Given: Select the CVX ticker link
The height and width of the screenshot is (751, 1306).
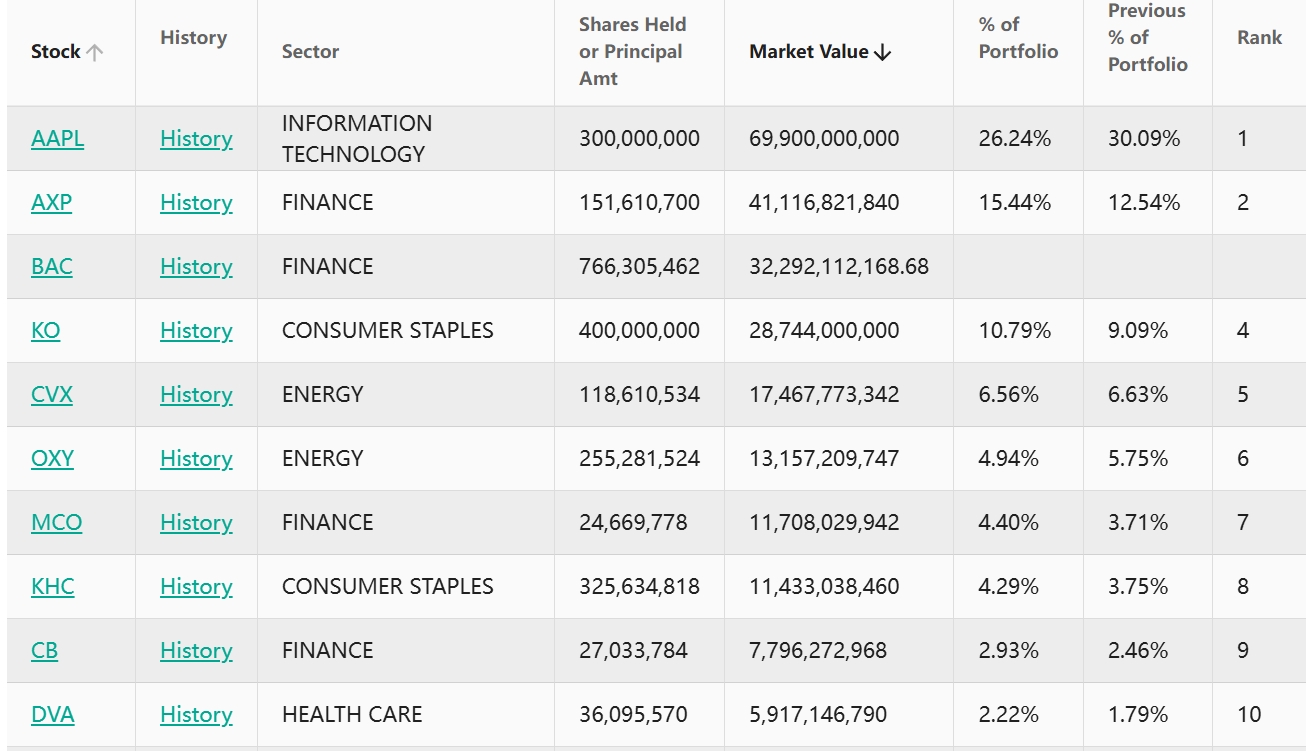Looking at the screenshot, I should 52,395.
